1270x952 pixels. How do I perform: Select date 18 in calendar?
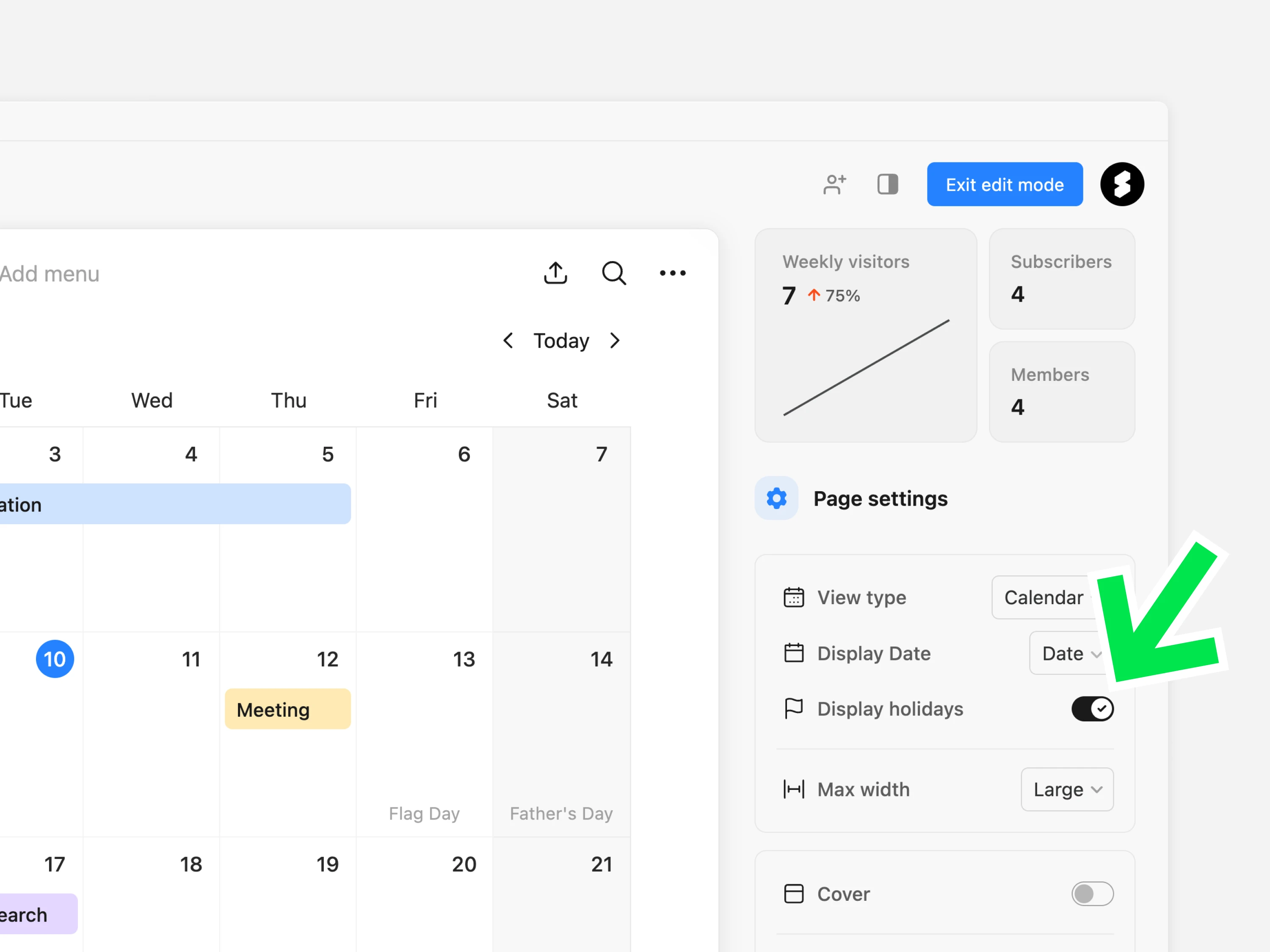click(x=191, y=864)
